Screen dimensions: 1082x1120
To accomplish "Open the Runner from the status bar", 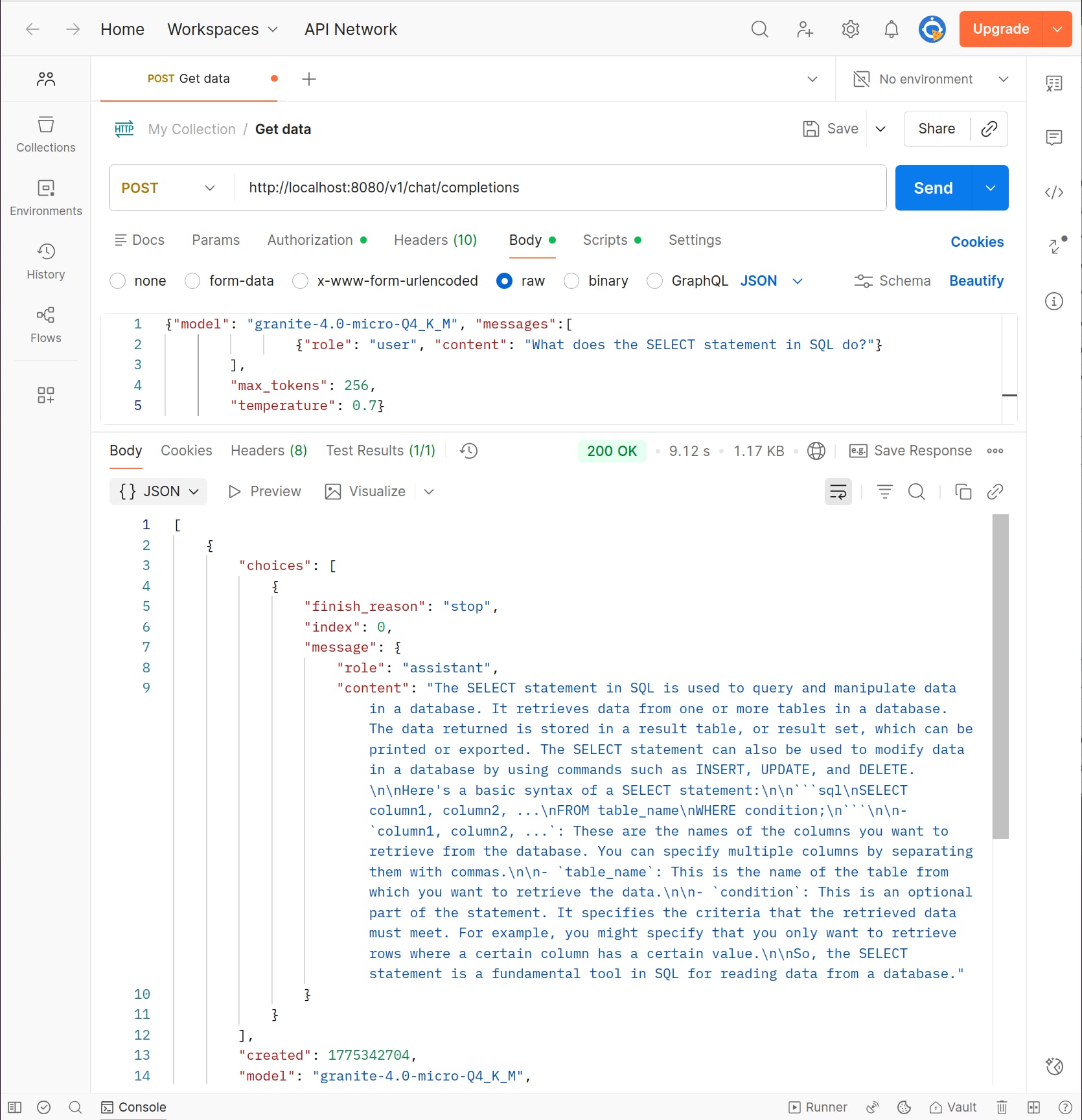I will (818, 1107).
